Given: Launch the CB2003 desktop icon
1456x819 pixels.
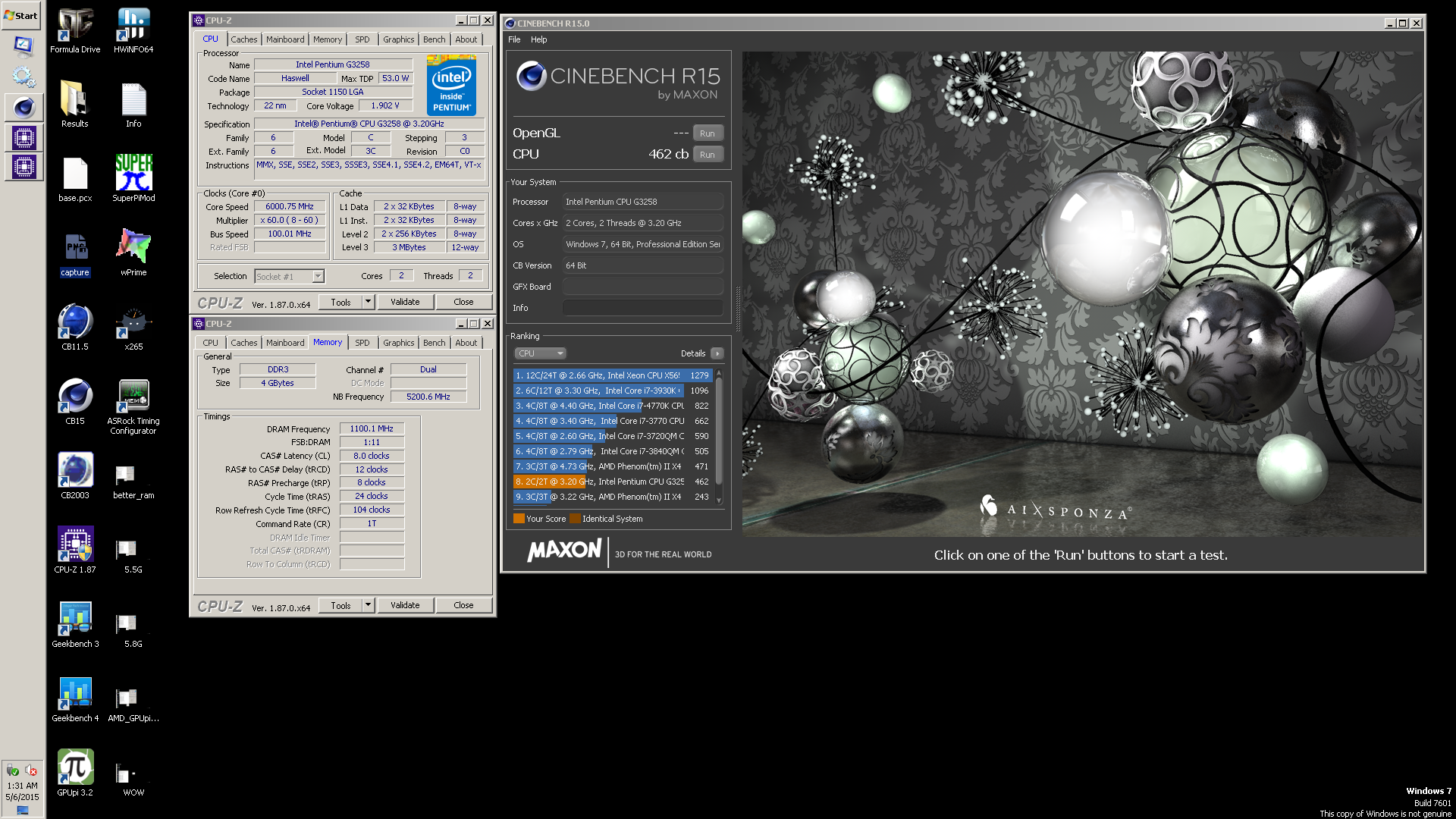Looking at the screenshot, I should tap(75, 476).
